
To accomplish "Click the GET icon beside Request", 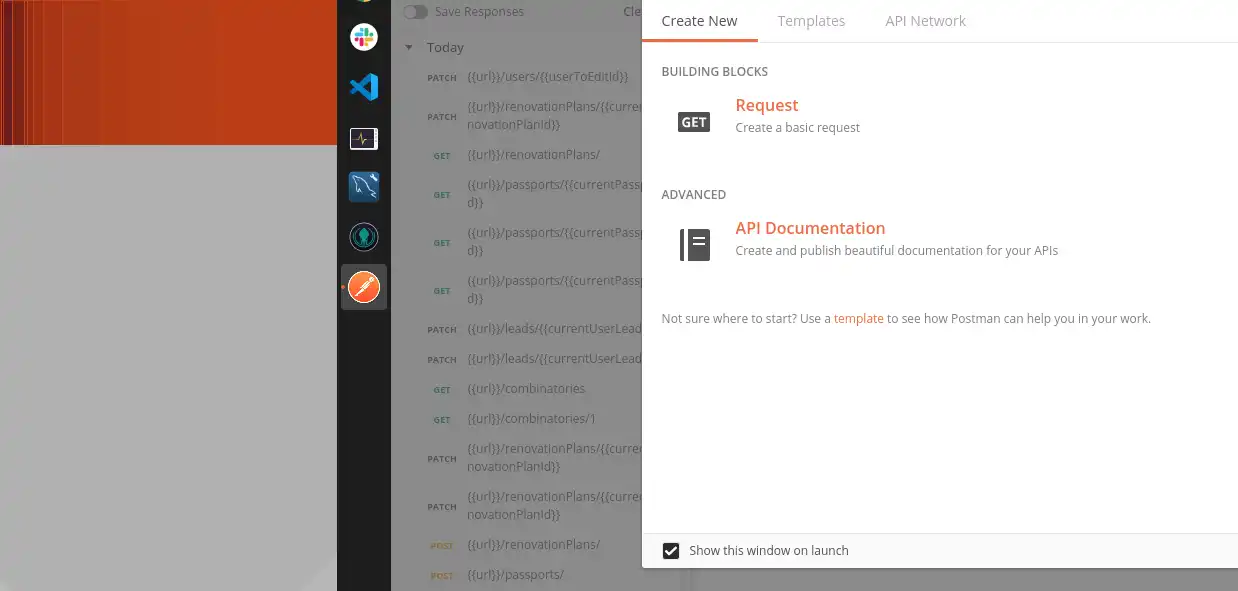I will point(694,122).
